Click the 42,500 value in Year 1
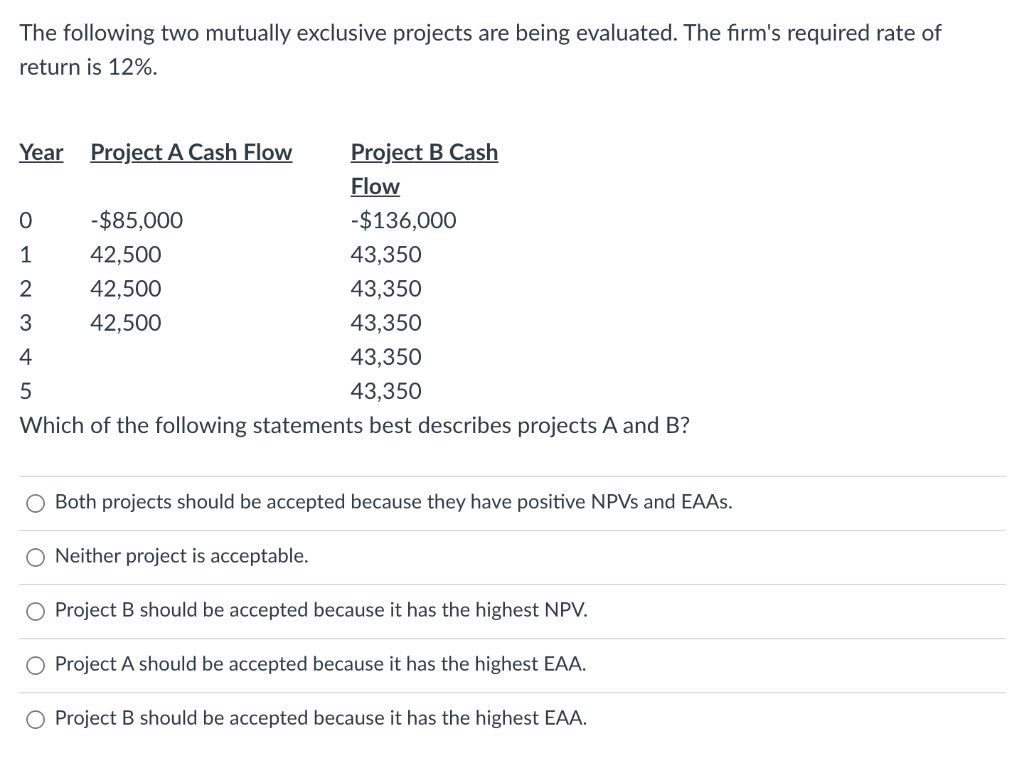The image size is (1024, 768). [125, 254]
